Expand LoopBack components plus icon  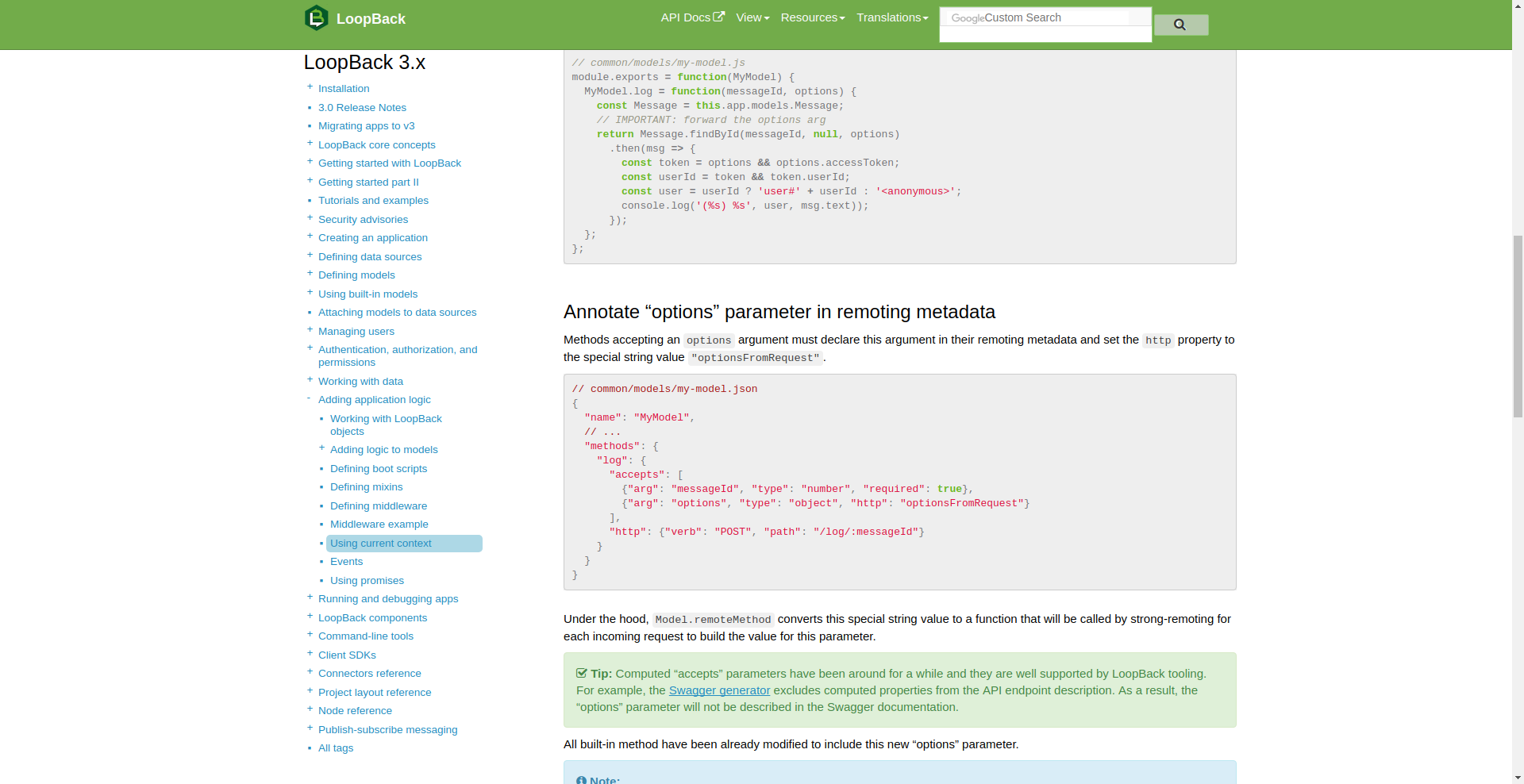tap(310, 617)
